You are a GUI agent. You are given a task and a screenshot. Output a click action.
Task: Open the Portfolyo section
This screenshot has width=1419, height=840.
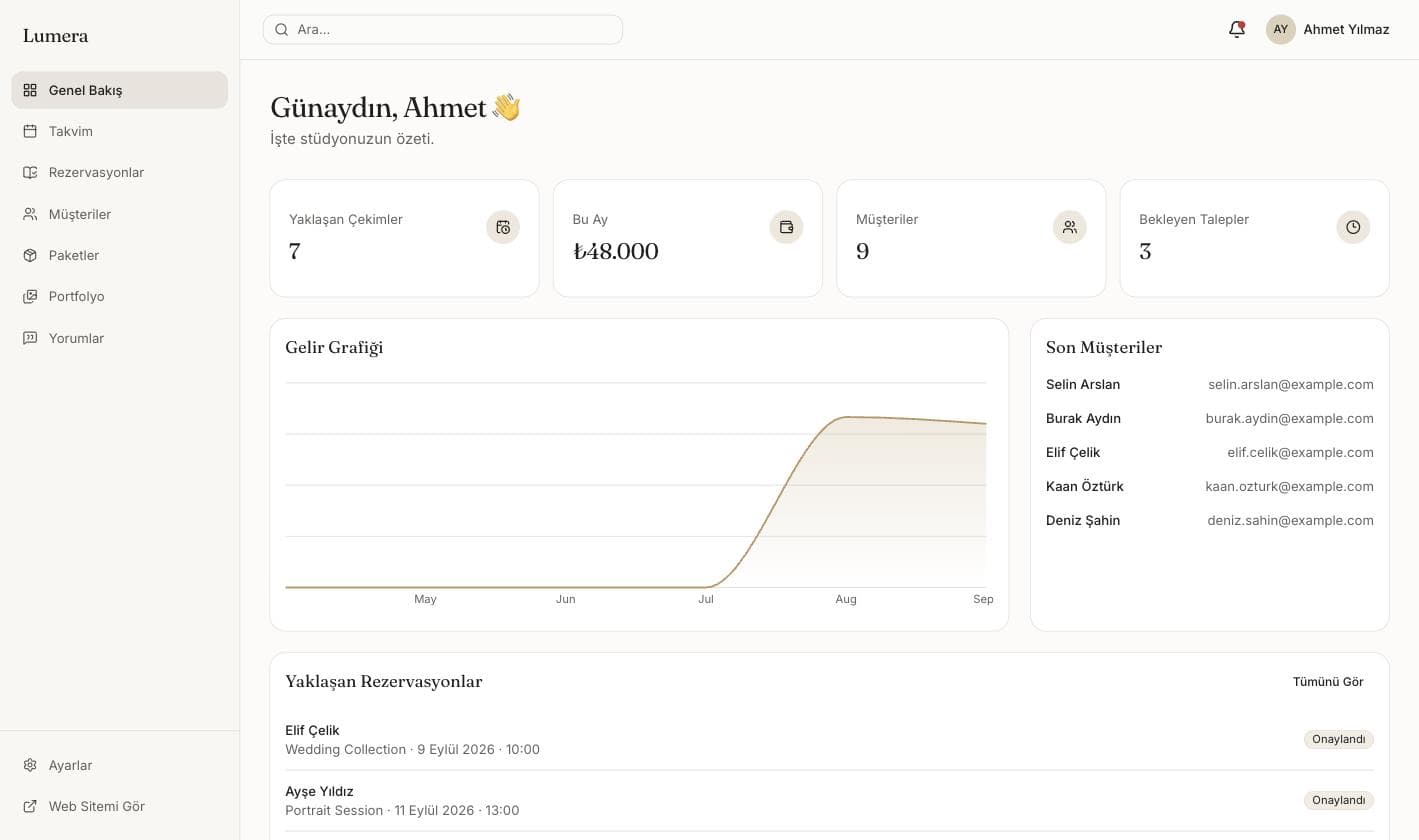[x=120, y=296]
